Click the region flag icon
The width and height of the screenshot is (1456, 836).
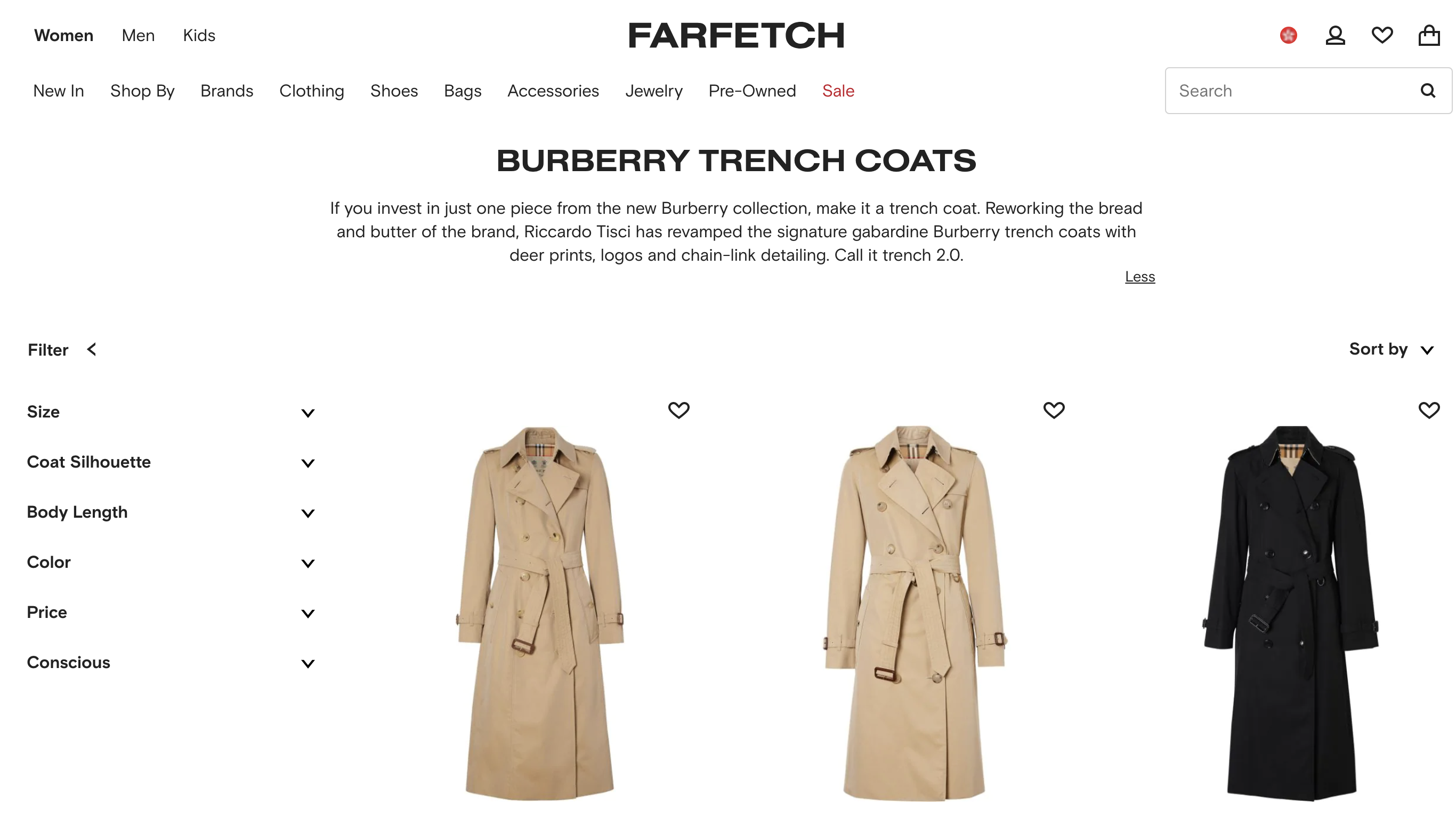(1288, 36)
